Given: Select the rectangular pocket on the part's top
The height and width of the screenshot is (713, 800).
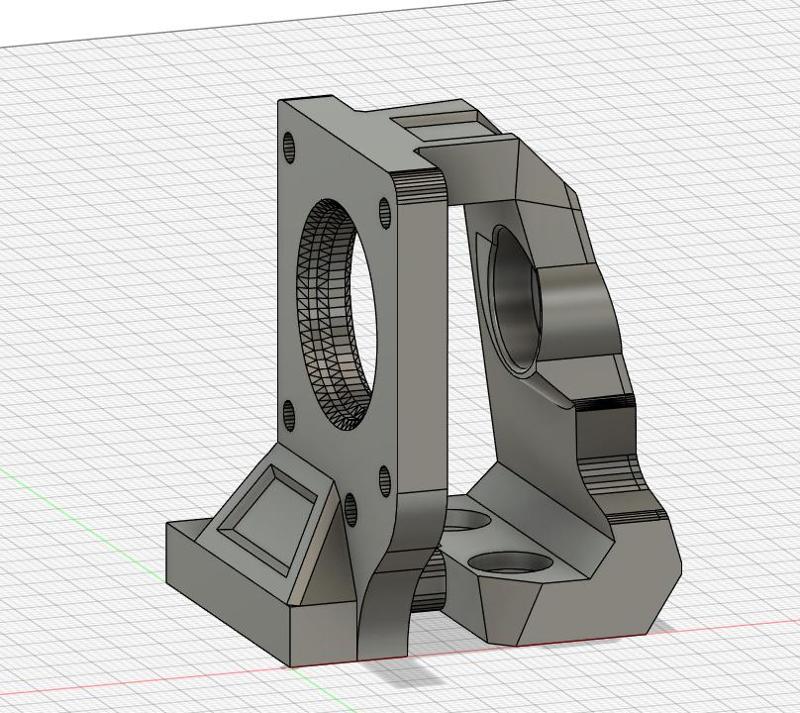Looking at the screenshot, I should pos(444,124).
